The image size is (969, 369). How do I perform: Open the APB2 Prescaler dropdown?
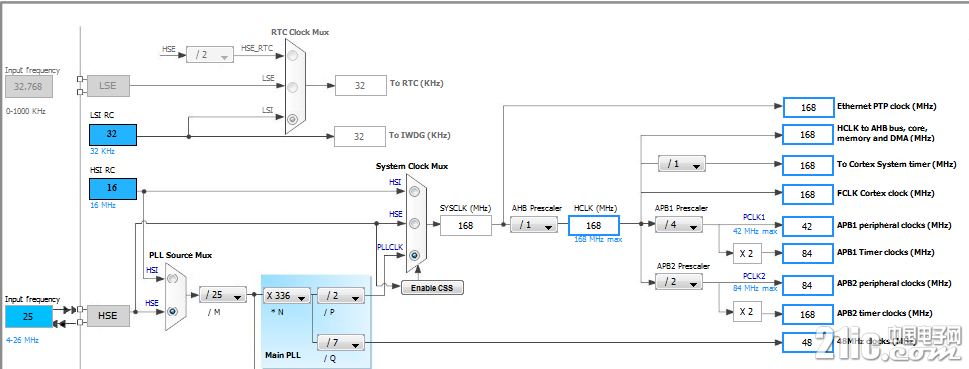tap(679, 282)
